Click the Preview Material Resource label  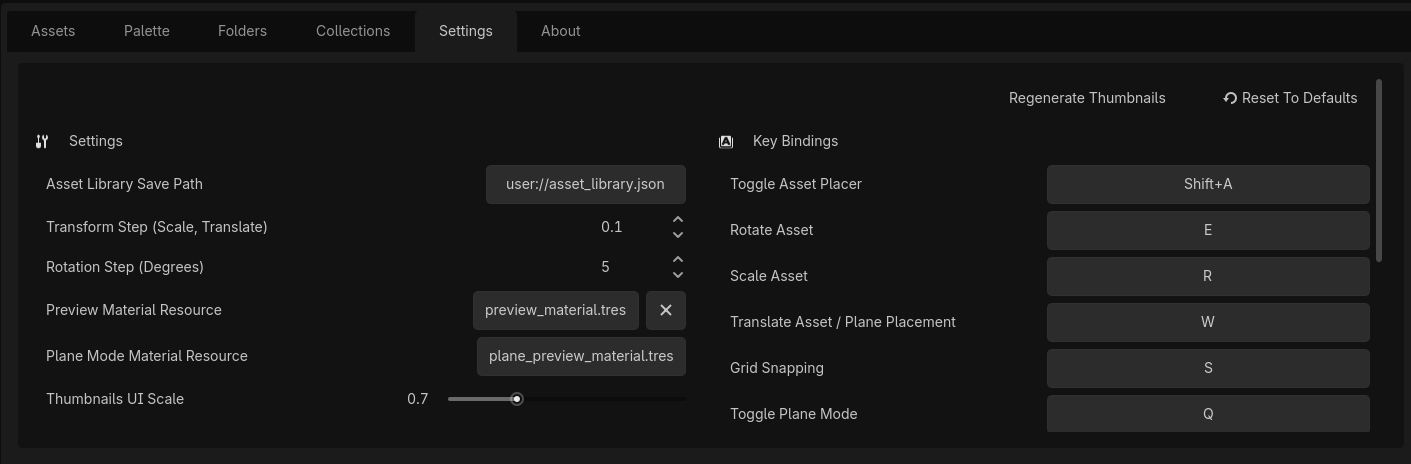(134, 310)
